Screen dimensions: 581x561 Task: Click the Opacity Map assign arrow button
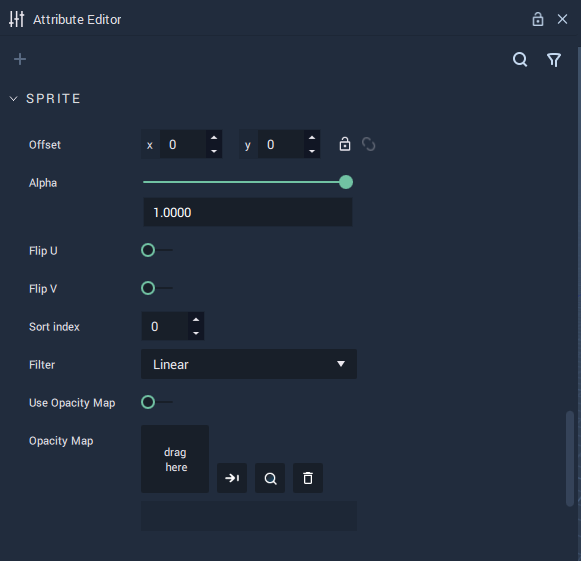(x=232, y=478)
